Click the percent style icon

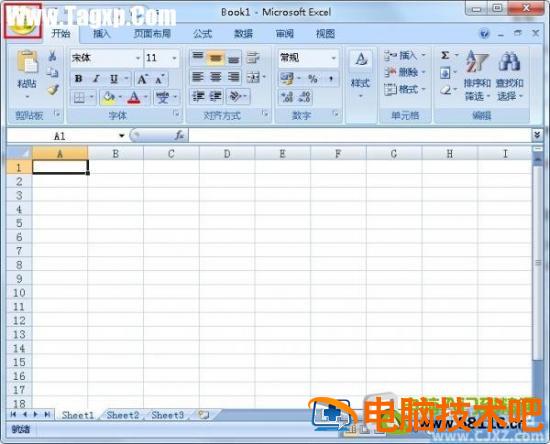(313, 78)
